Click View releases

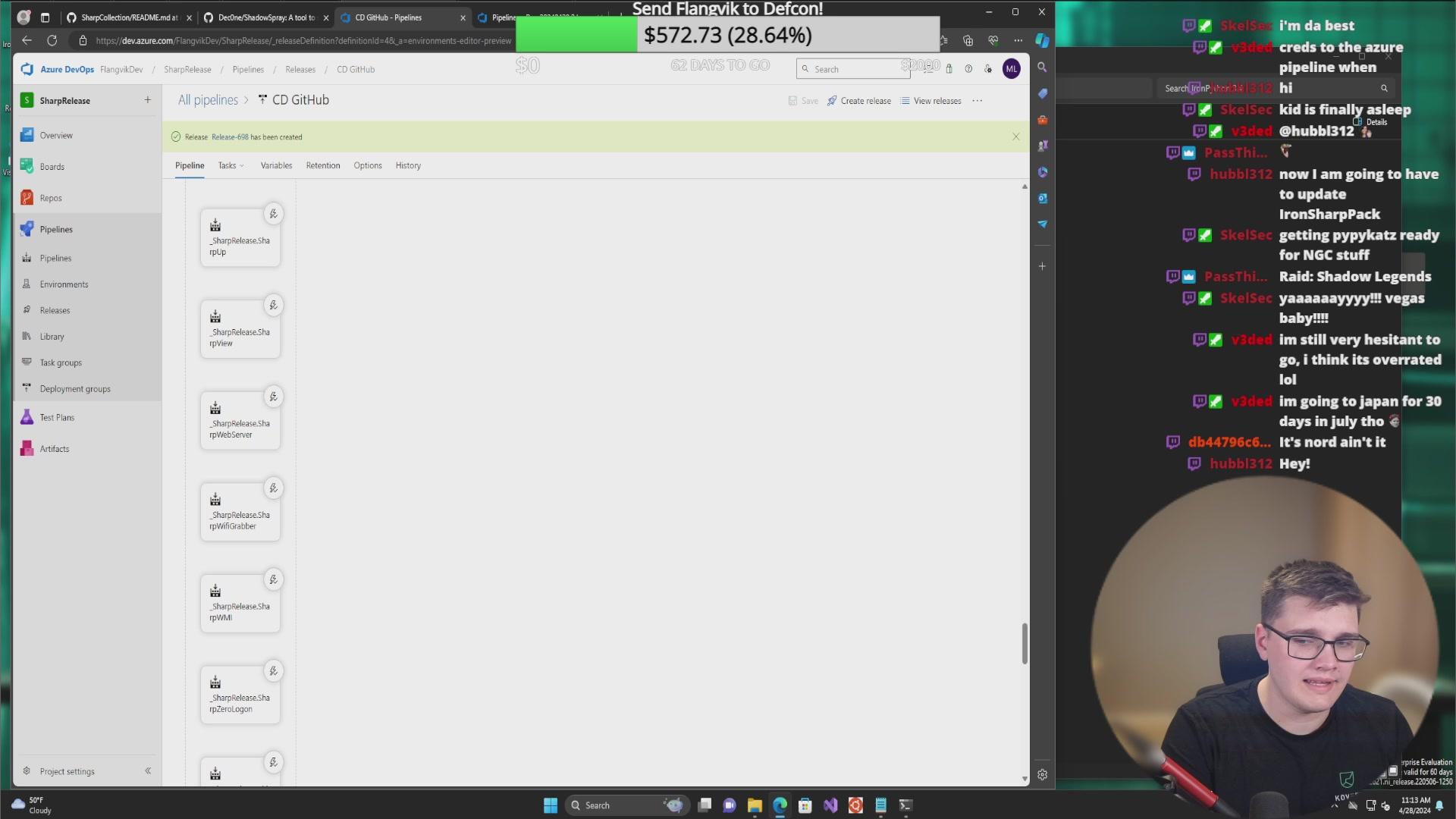[930, 101]
